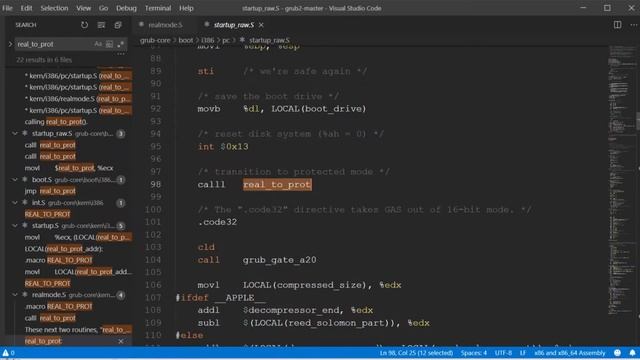This screenshot has height=360, width=640.
Task: Click grub_gate_a20 on line 104
Action: 280,260
